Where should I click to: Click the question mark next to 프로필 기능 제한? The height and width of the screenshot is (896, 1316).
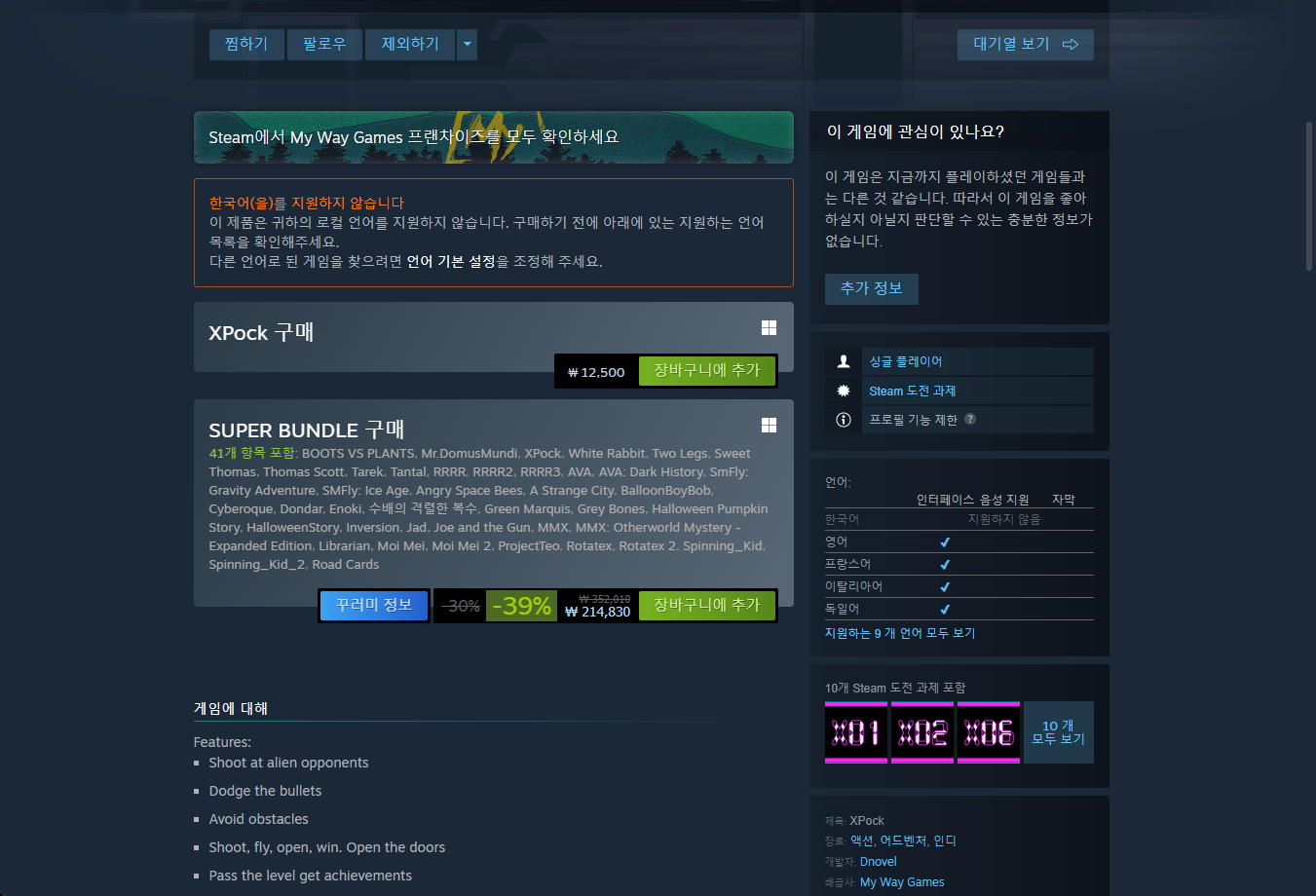(x=970, y=419)
